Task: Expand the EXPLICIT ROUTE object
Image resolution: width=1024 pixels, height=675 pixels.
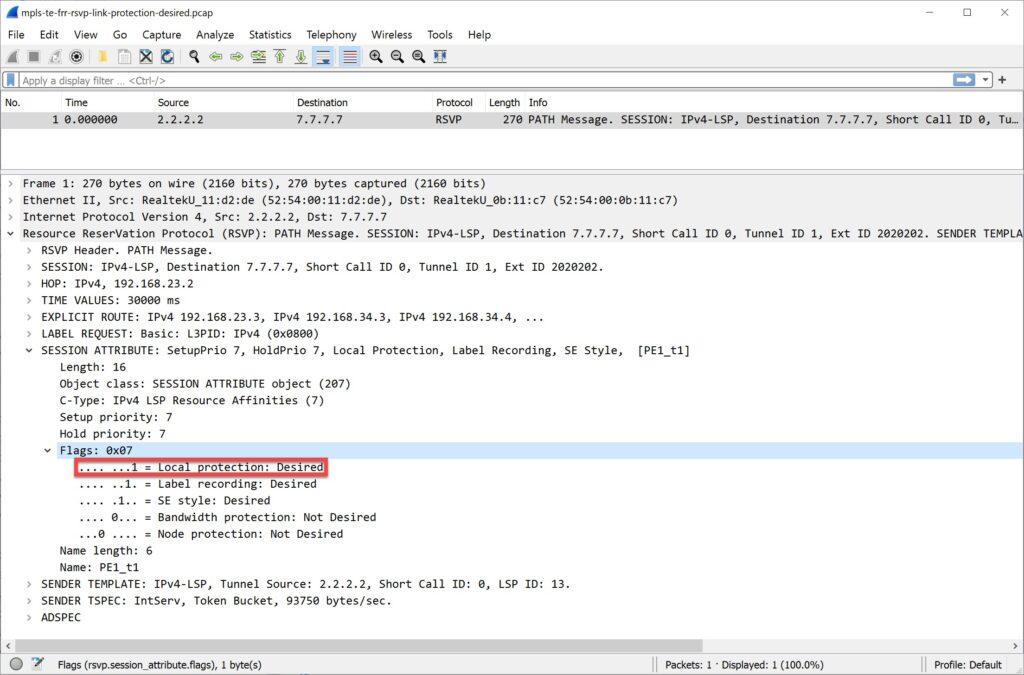Action: (29, 317)
